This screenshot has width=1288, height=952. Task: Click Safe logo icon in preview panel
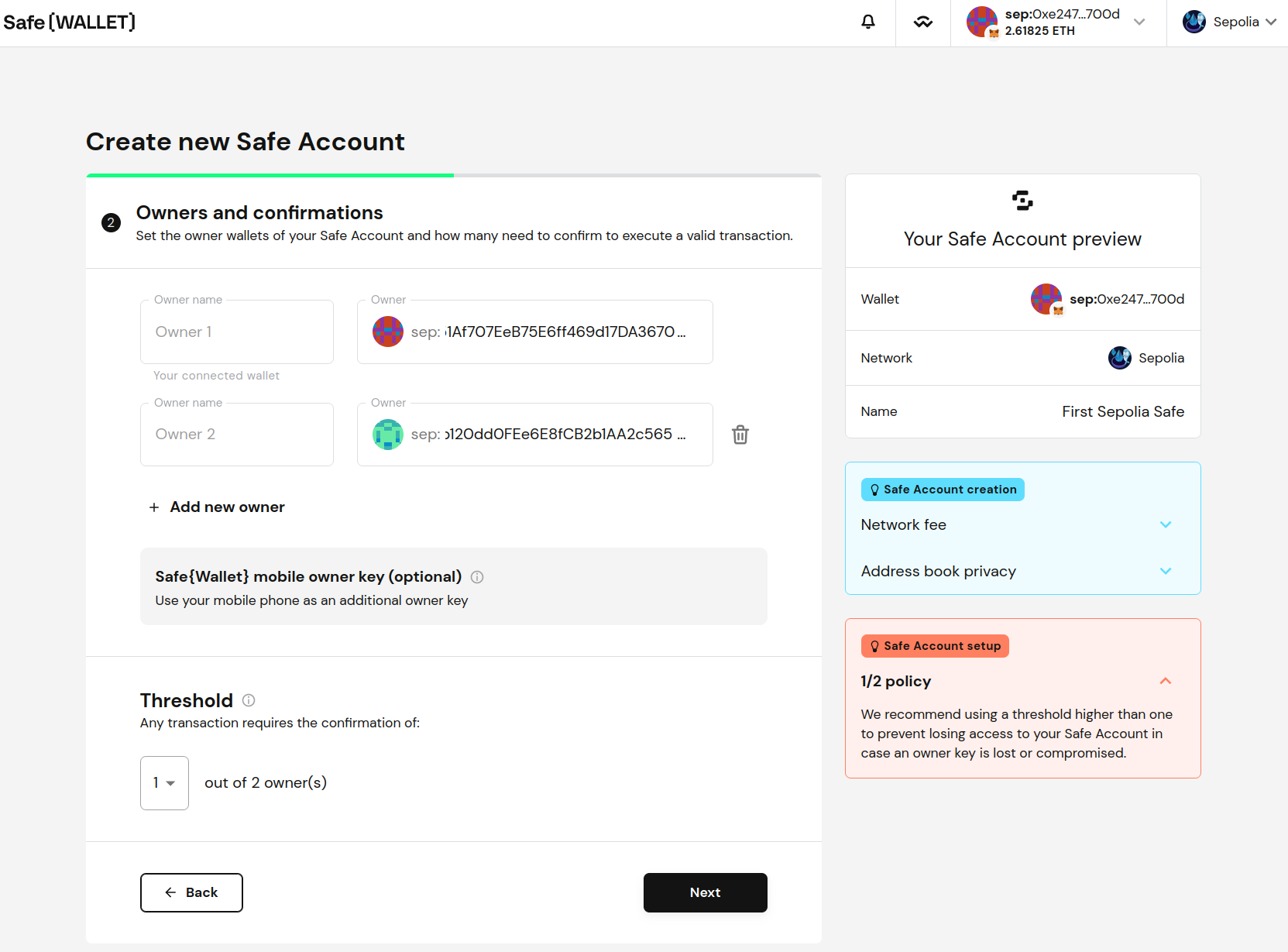click(1022, 201)
